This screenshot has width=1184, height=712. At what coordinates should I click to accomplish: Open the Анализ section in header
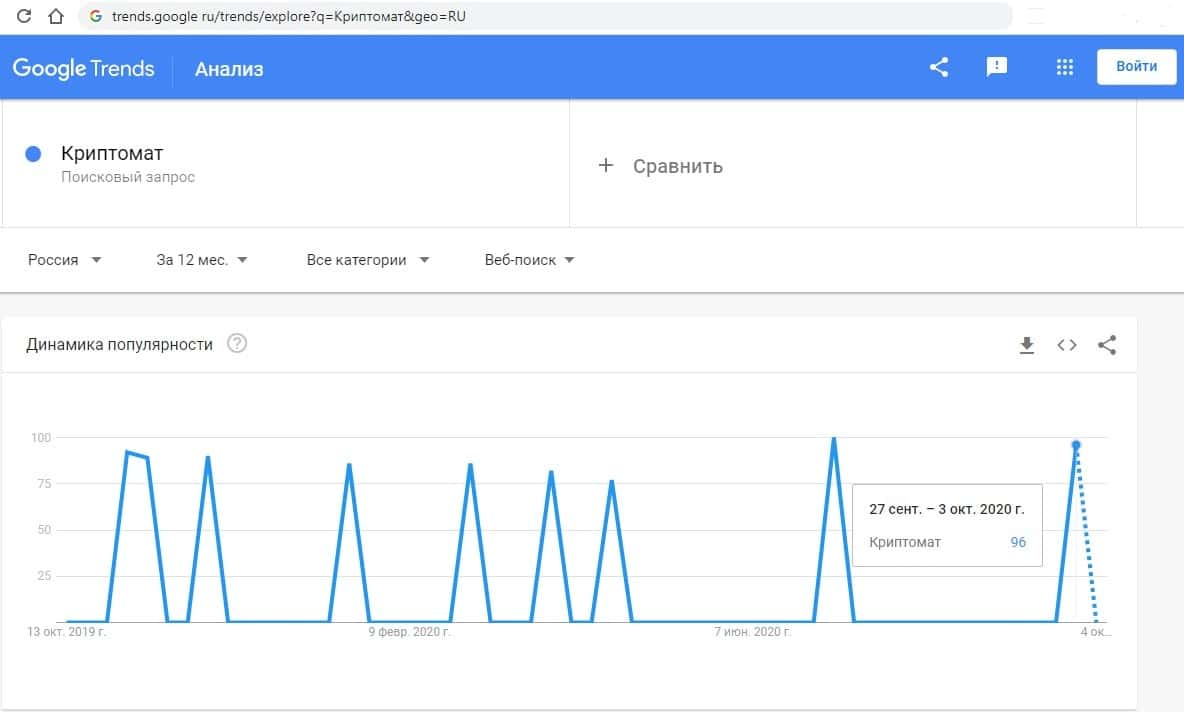coord(229,69)
